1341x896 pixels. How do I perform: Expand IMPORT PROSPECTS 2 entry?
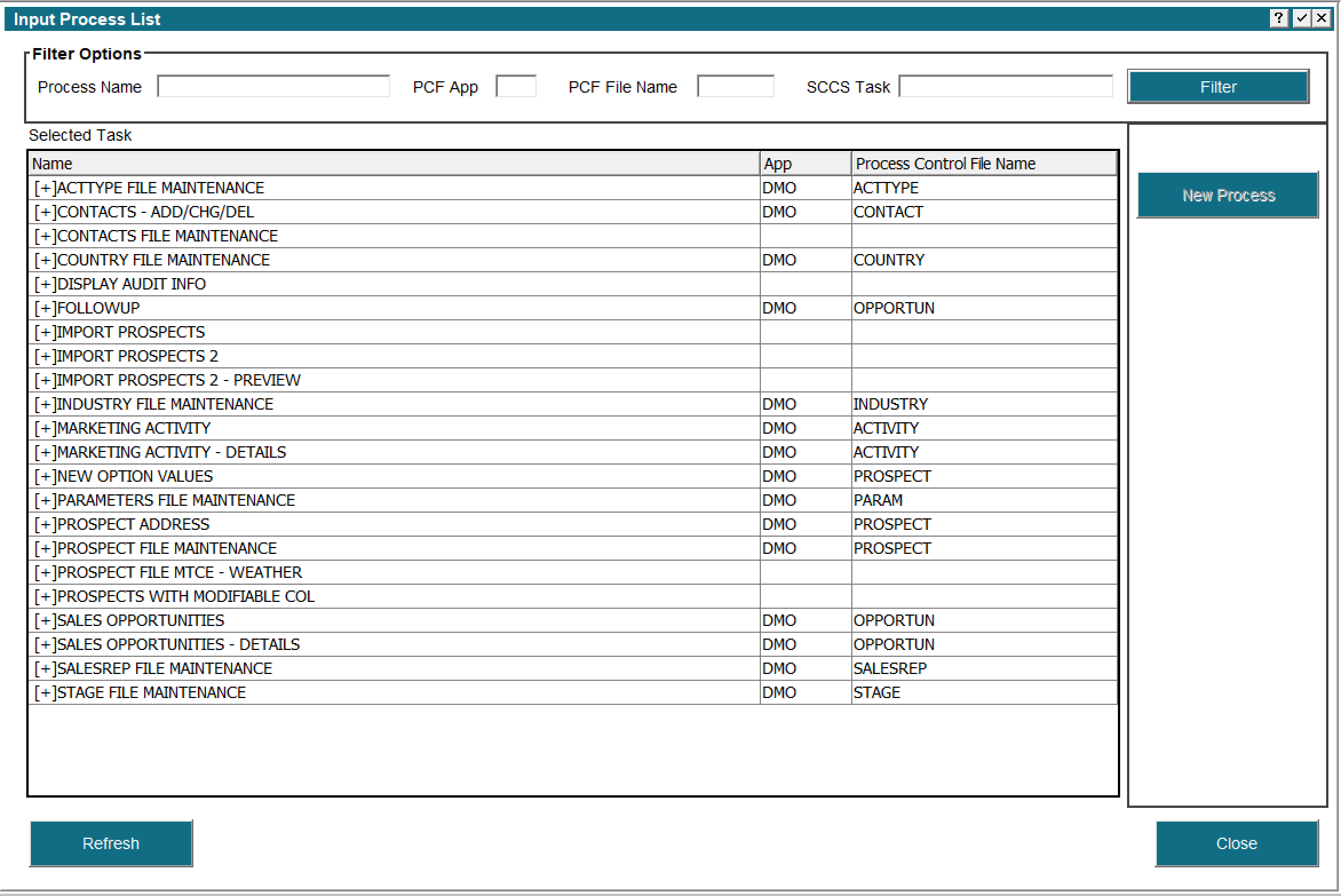point(45,355)
